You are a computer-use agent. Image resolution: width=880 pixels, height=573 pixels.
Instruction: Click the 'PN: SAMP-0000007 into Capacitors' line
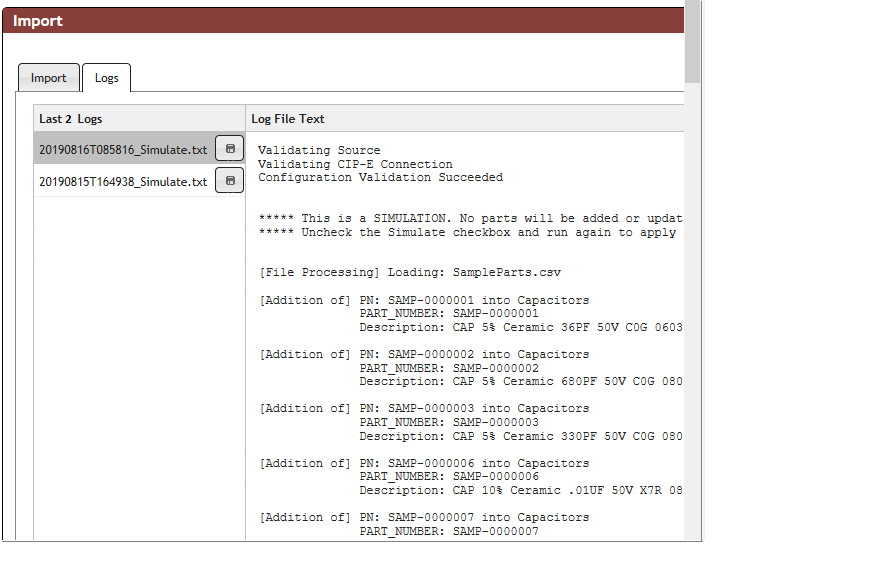click(424, 517)
